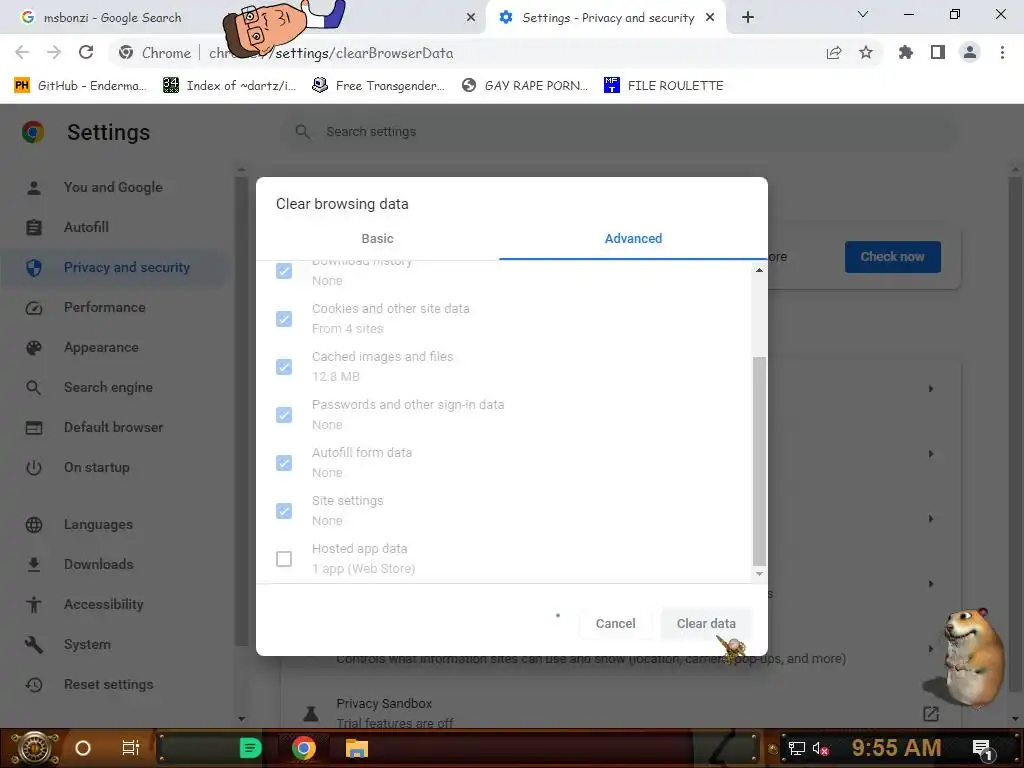Screen dimensions: 1024x768
Task: Click the Check now button
Action: (892, 257)
